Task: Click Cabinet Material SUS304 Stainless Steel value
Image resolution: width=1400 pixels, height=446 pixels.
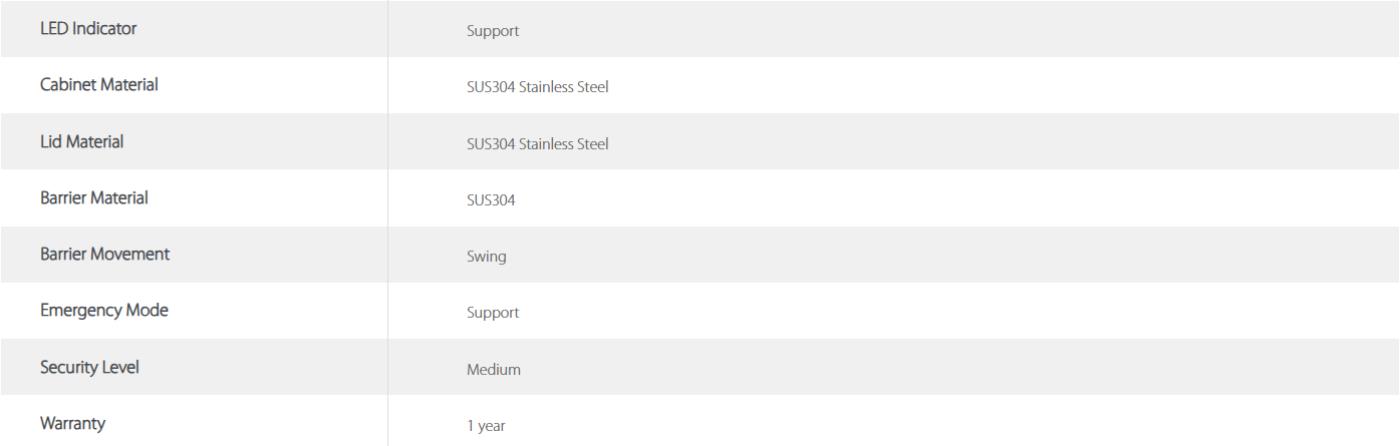Action: coord(538,88)
